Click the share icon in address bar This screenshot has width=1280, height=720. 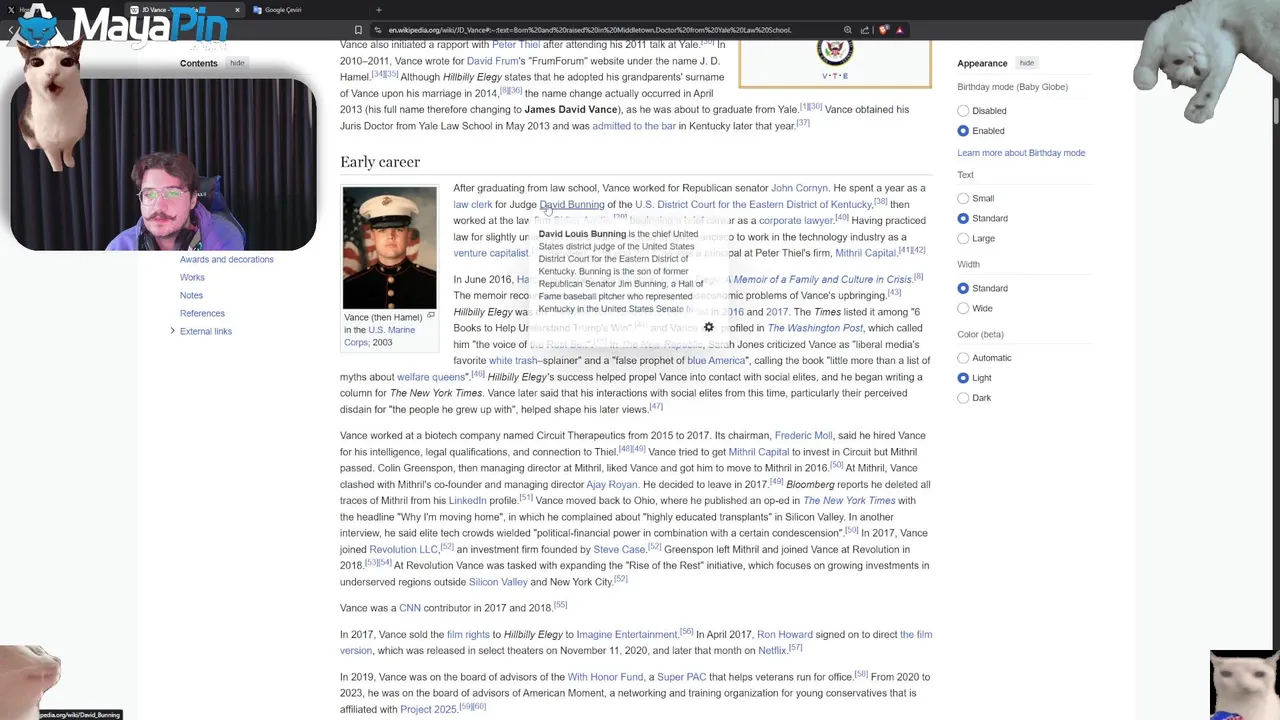pos(865,30)
